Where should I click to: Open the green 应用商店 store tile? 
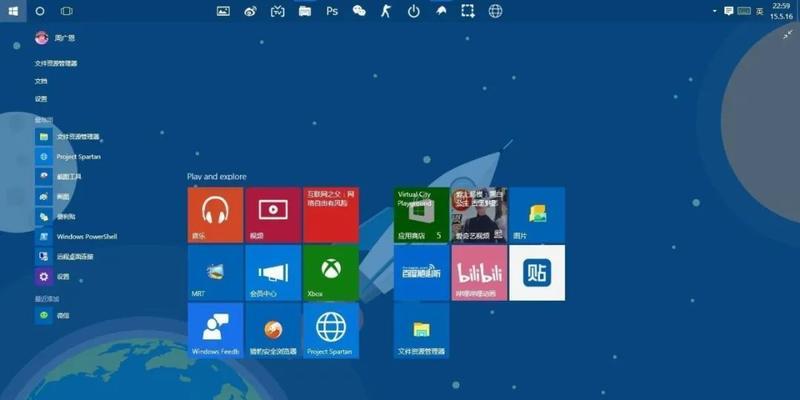click(x=421, y=215)
